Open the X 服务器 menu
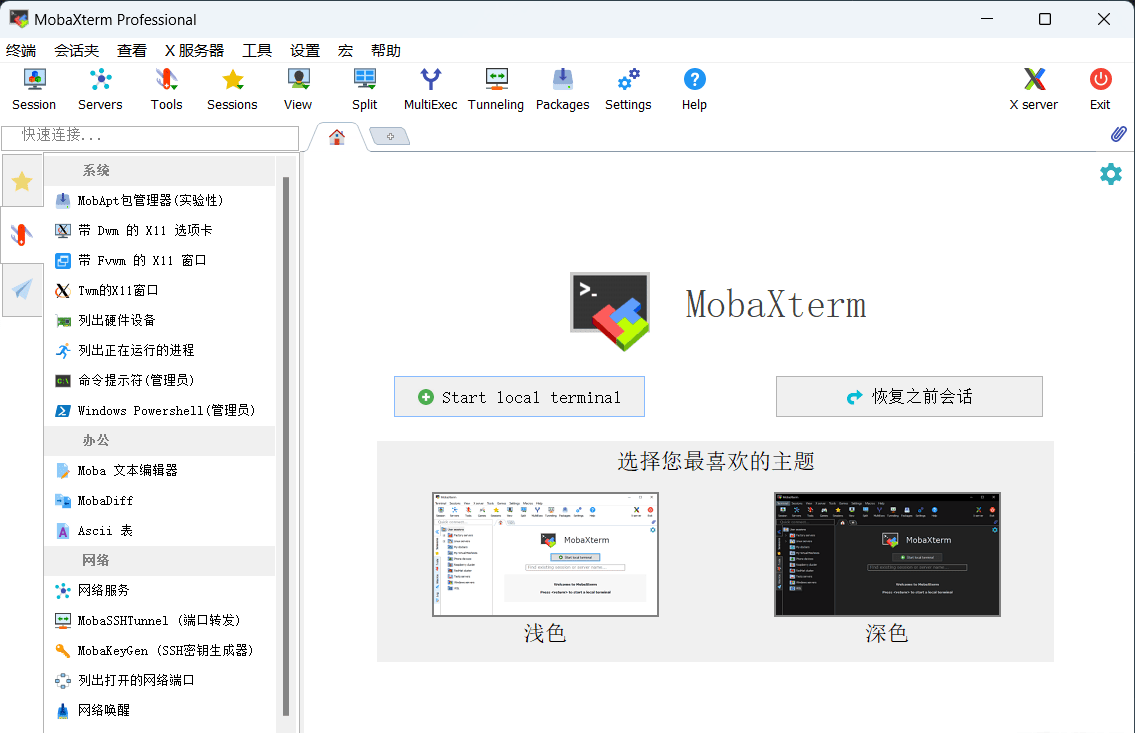 click(x=195, y=51)
